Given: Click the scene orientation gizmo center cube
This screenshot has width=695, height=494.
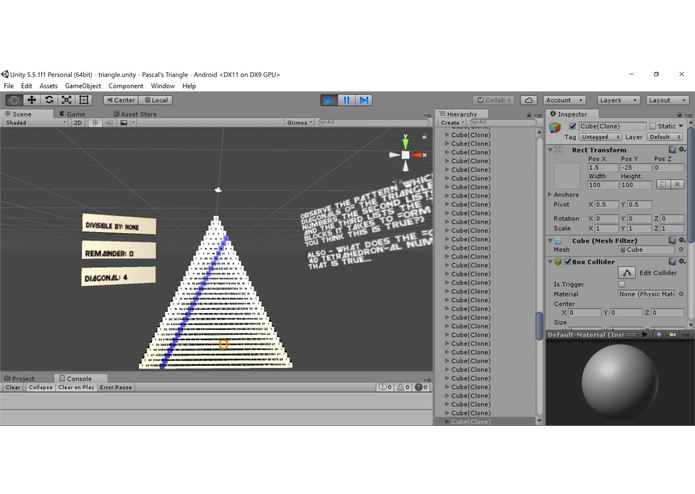Looking at the screenshot, I should coord(405,155).
